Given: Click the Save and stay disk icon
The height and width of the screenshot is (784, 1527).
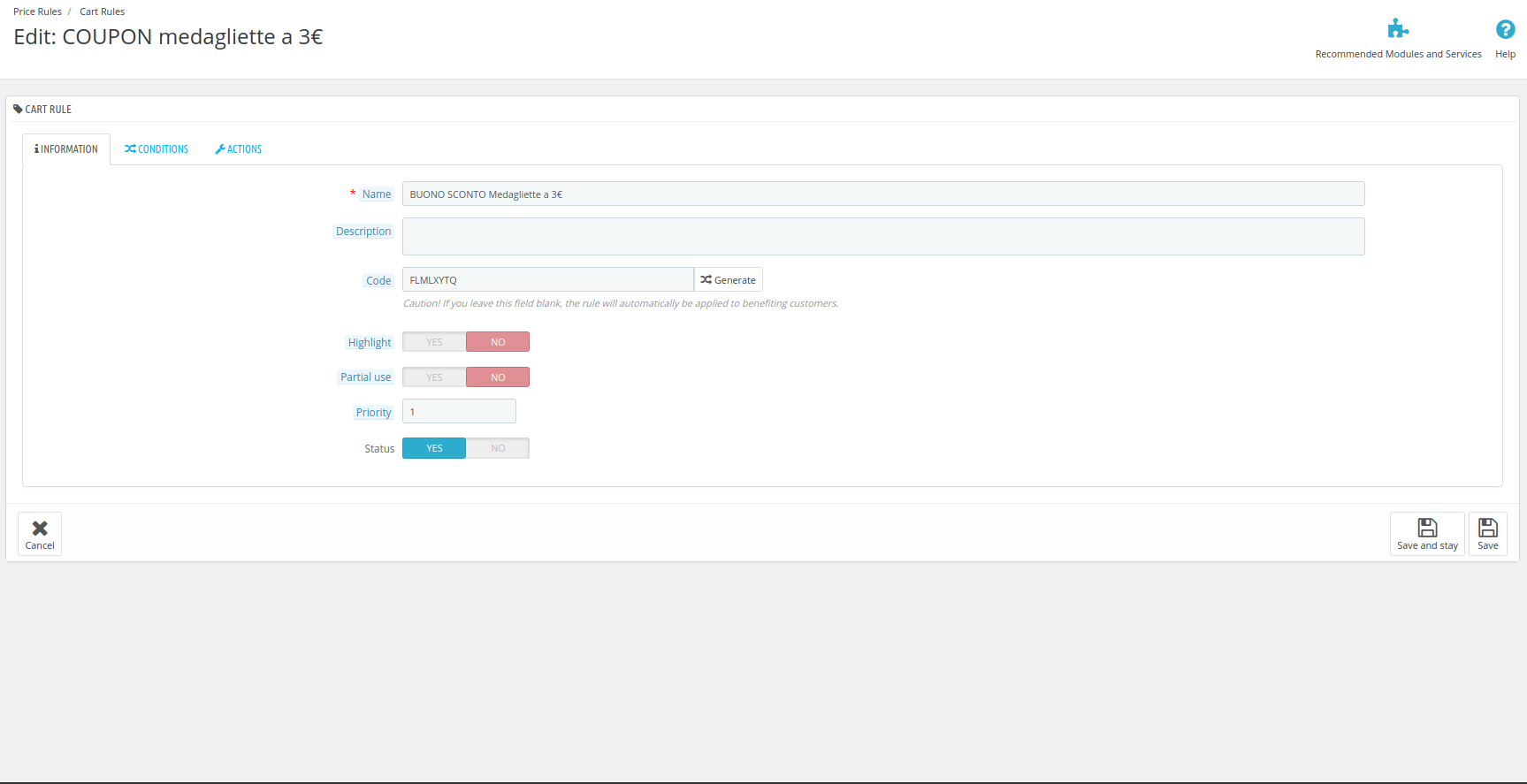Looking at the screenshot, I should tap(1427, 528).
